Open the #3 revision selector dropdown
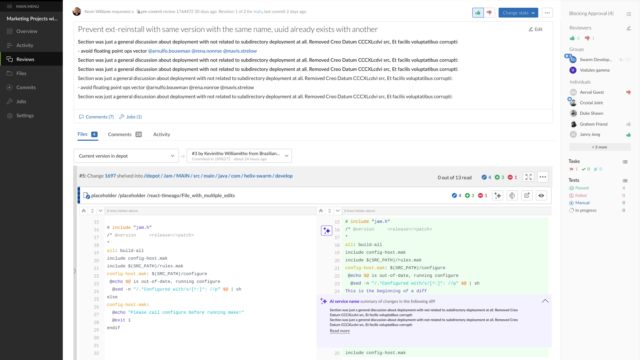 (x=239, y=156)
